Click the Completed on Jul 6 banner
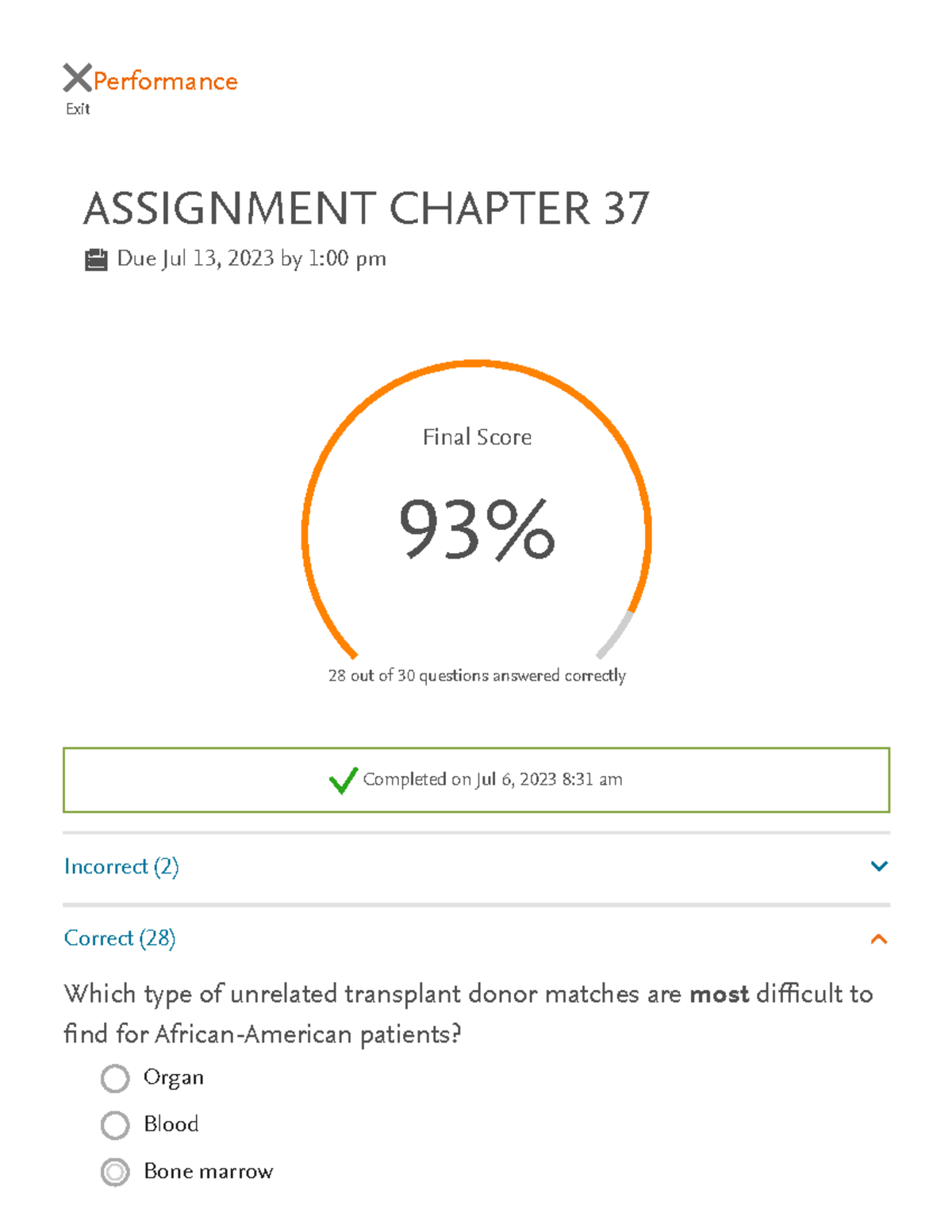Viewport: 952px width, 1232px height. pyautogui.click(x=476, y=780)
